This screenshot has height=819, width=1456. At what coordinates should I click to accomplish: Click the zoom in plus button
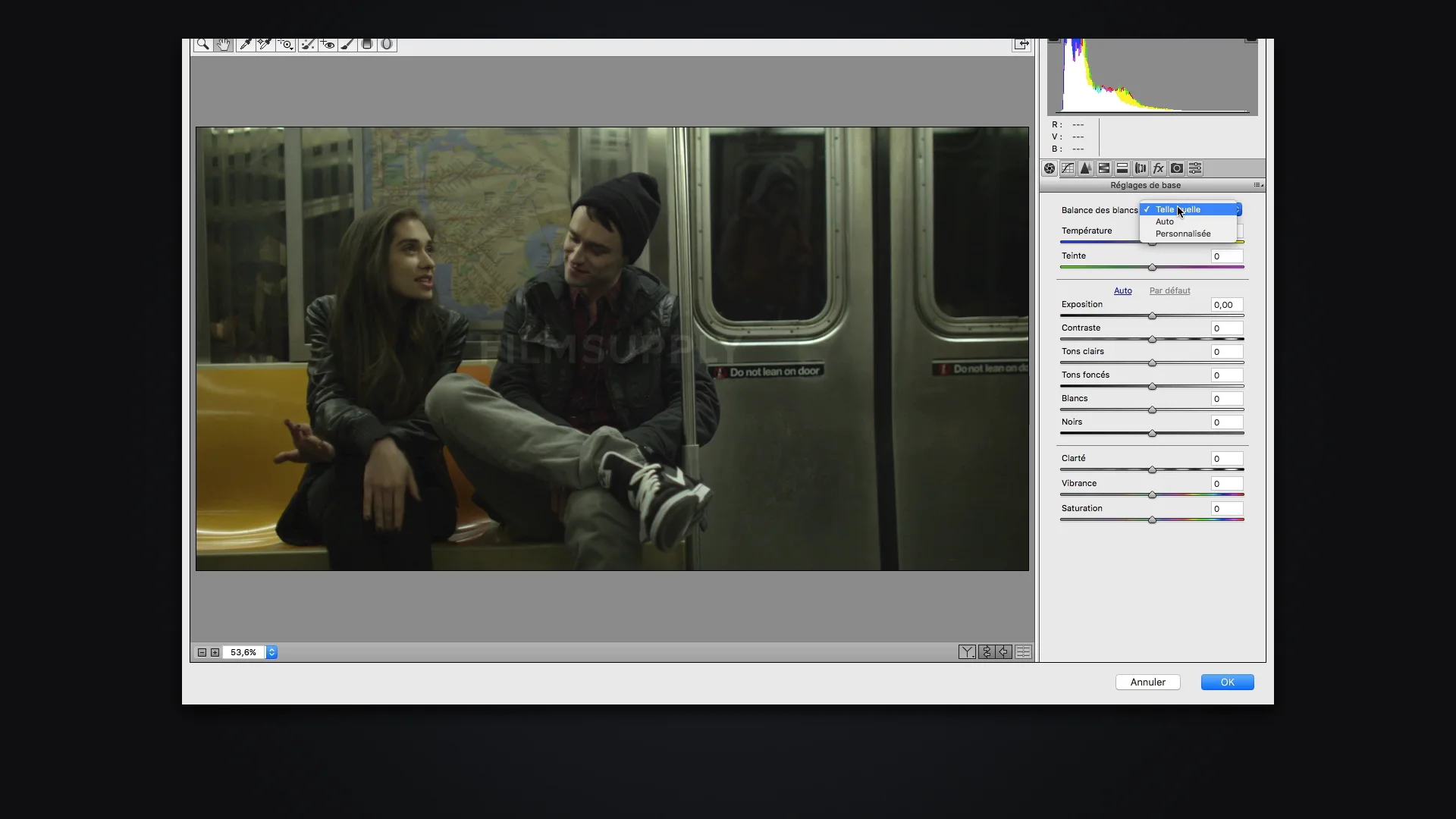coord(215,652)
